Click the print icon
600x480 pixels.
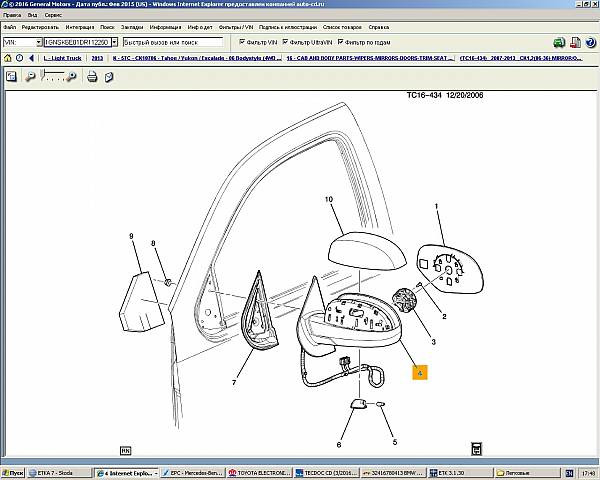tap(92, 77)
